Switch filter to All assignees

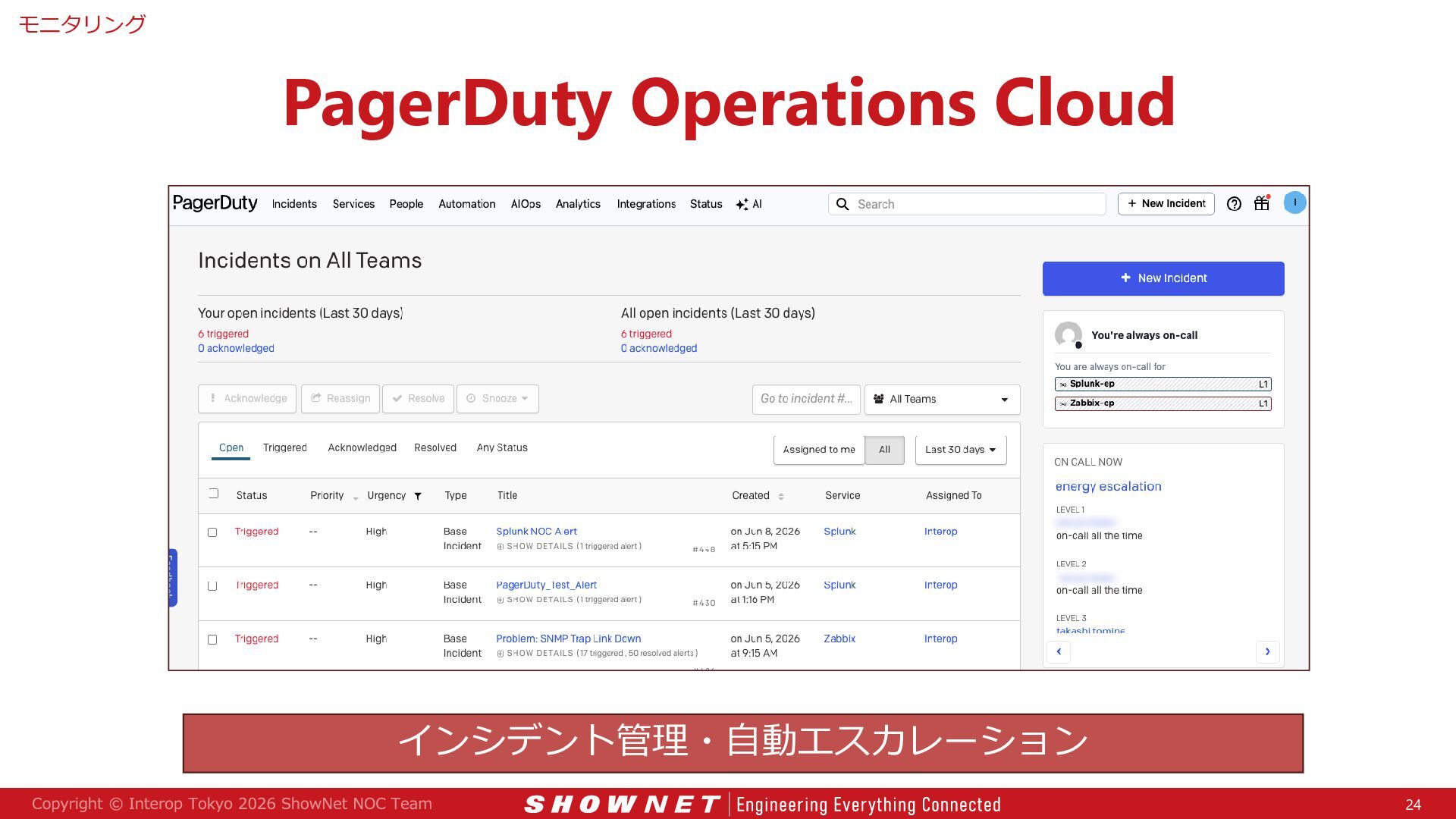[x=884, y=450]
